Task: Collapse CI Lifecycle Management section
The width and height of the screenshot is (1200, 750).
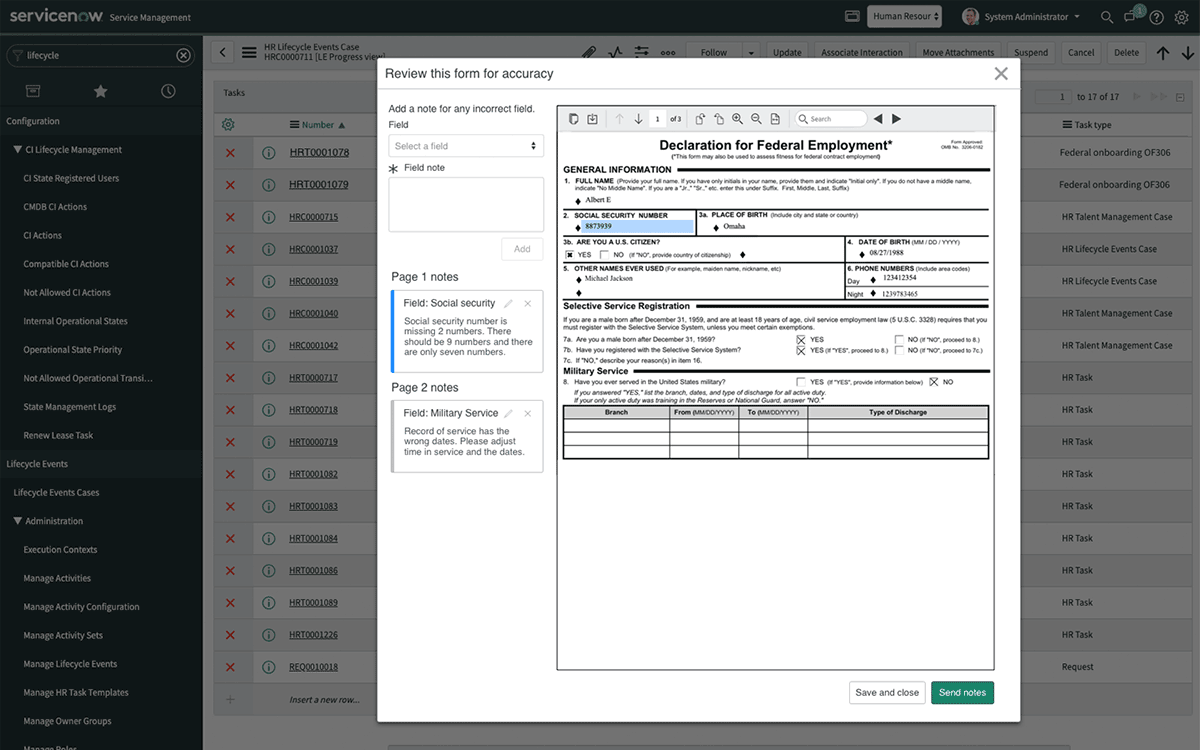Action: (x=18, y=150)
